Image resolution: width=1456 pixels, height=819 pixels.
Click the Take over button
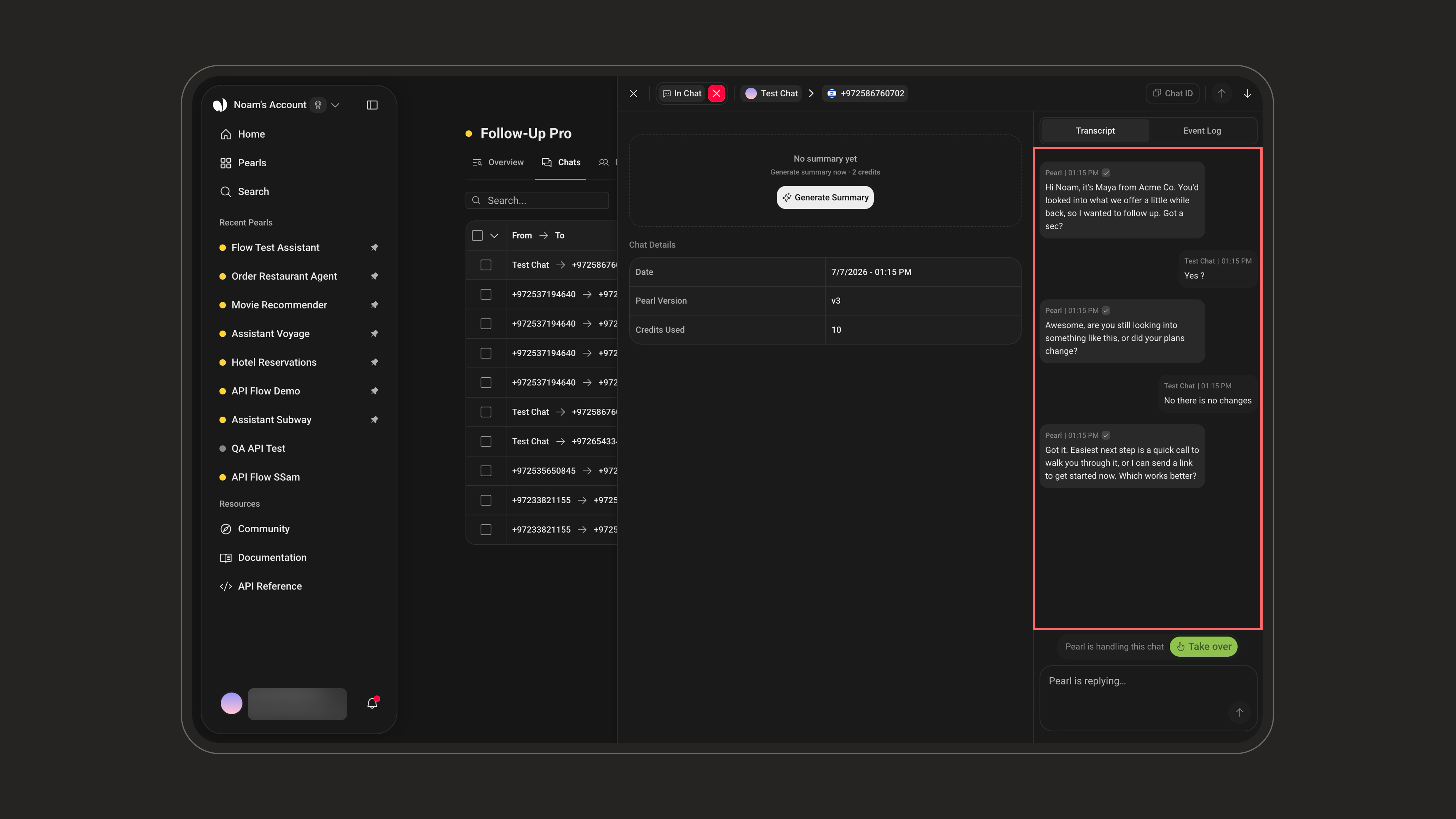point(1203,647)
